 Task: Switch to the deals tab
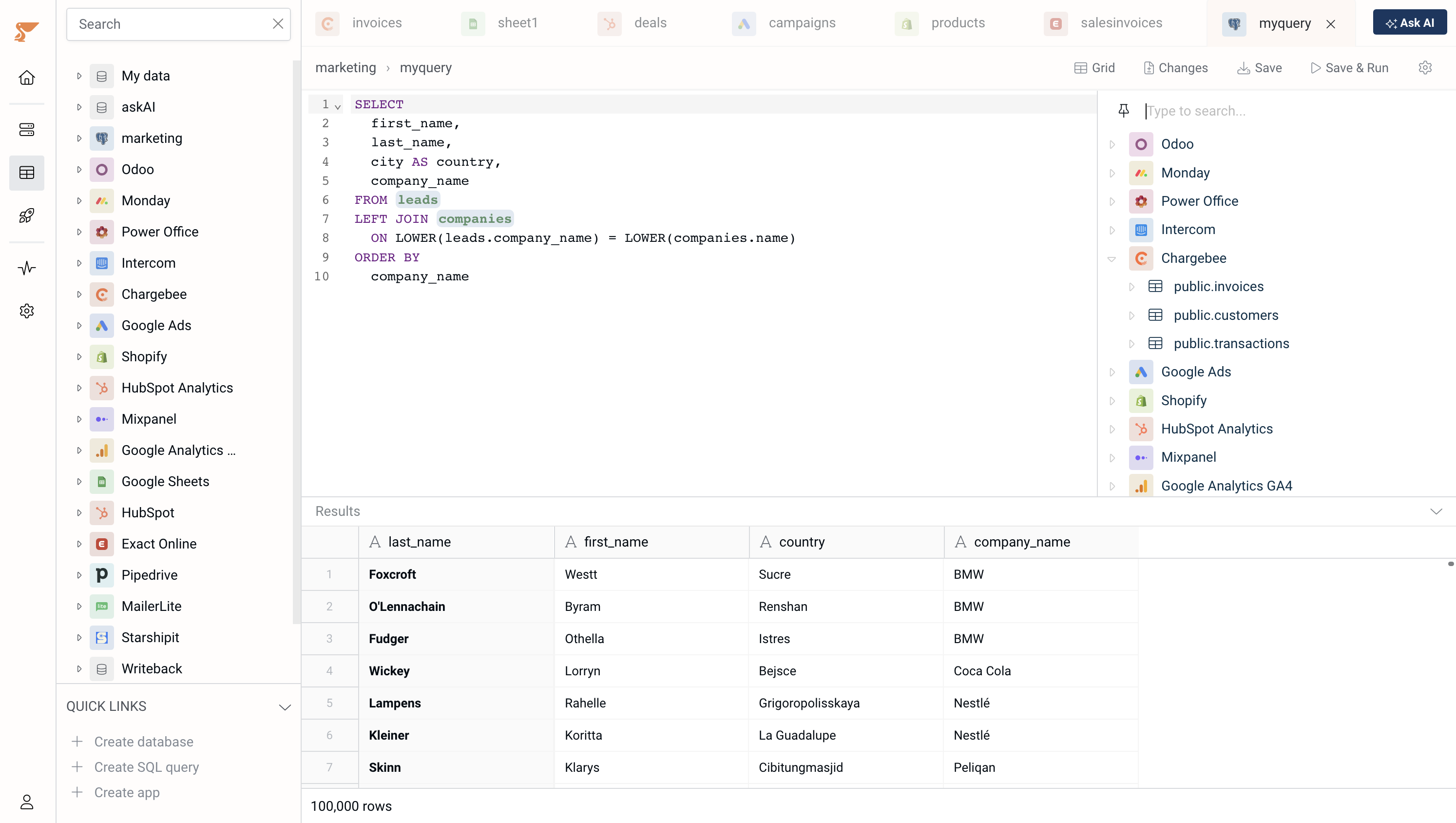click(632, 23)
